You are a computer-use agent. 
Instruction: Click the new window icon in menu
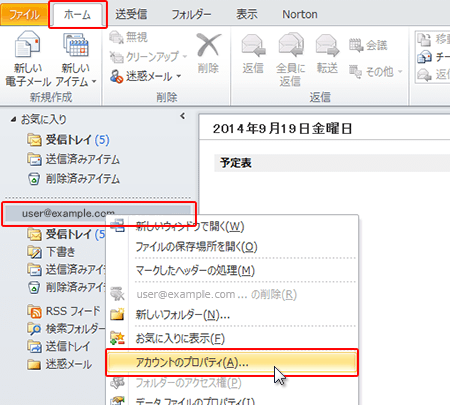point(117,225)
